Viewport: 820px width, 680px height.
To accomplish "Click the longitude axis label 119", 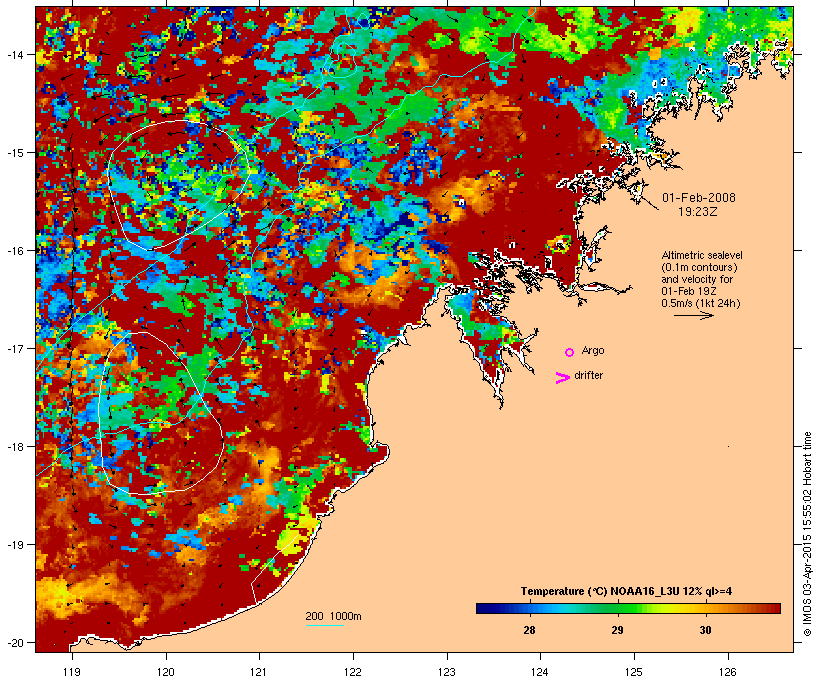I will pos(72,672).
